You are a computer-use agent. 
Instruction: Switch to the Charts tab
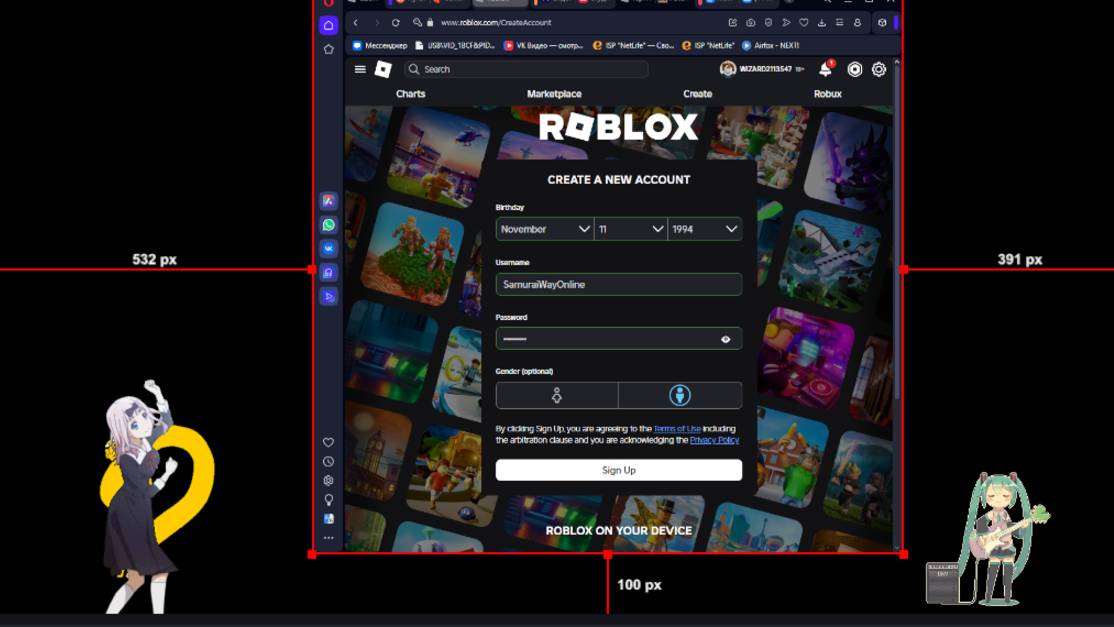(x=411, y=94)
